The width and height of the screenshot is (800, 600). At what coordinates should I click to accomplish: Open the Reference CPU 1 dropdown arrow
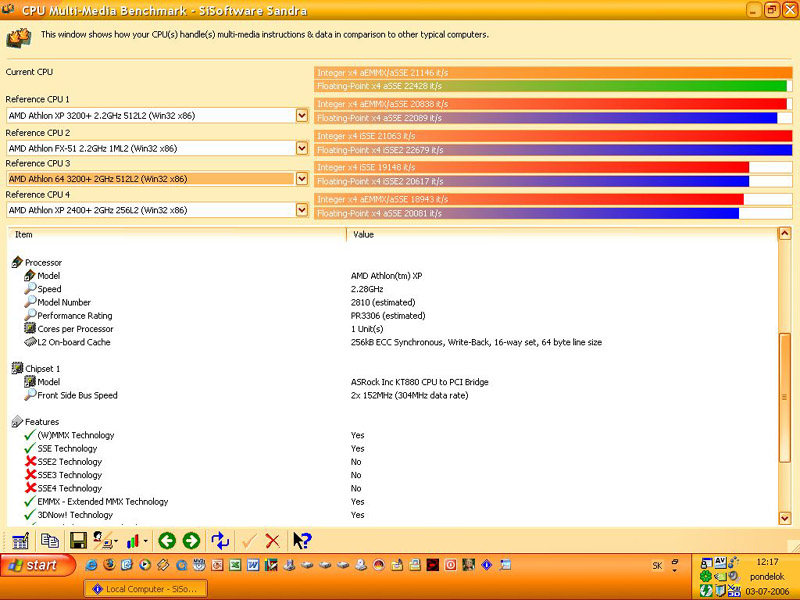(x=302, y=115)
